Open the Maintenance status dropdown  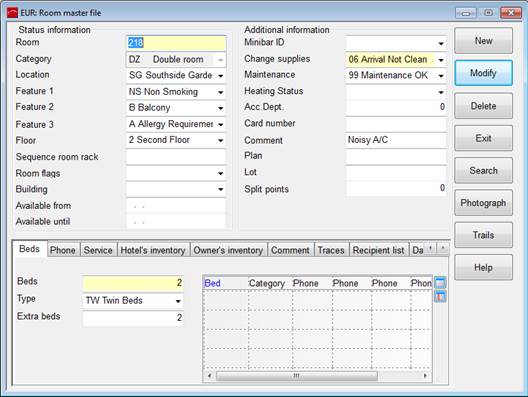tap(441, 76)
